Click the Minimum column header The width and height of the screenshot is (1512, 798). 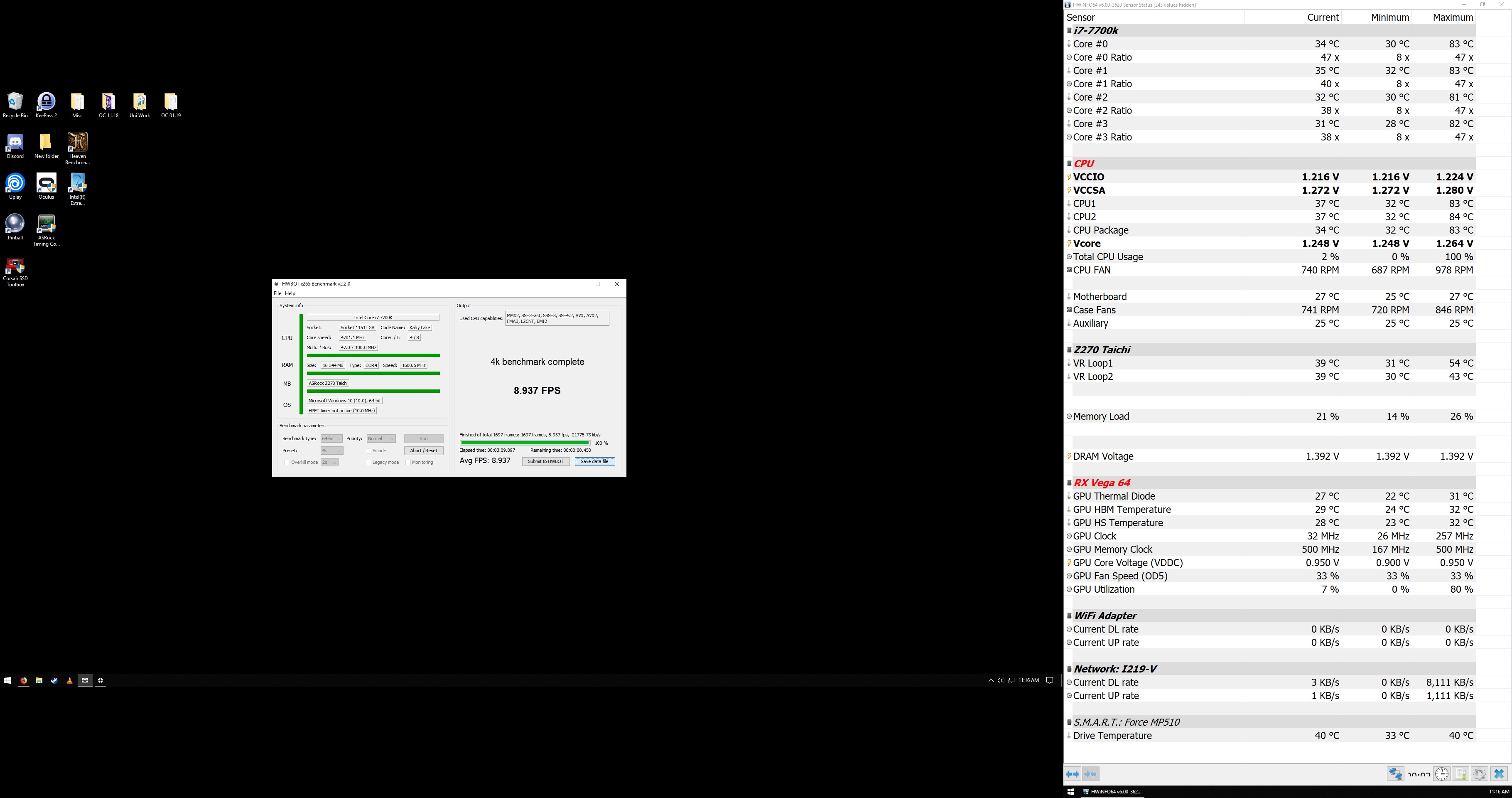click(x=1377, y=17)
